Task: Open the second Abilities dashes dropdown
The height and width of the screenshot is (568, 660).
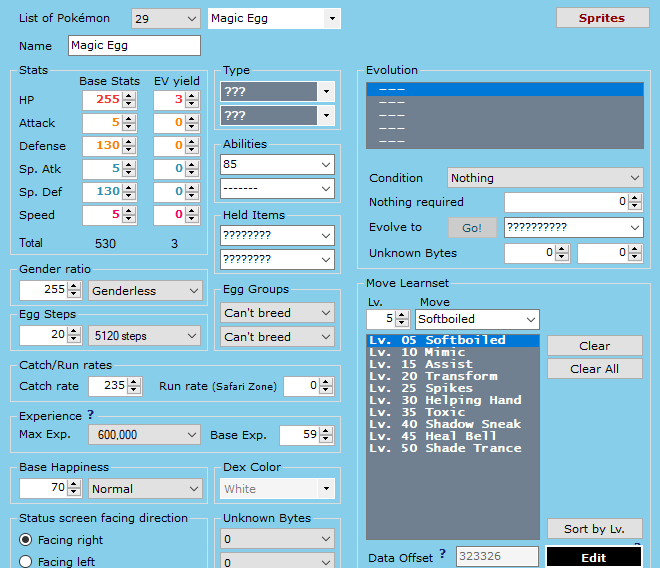Action: point(277,188)
